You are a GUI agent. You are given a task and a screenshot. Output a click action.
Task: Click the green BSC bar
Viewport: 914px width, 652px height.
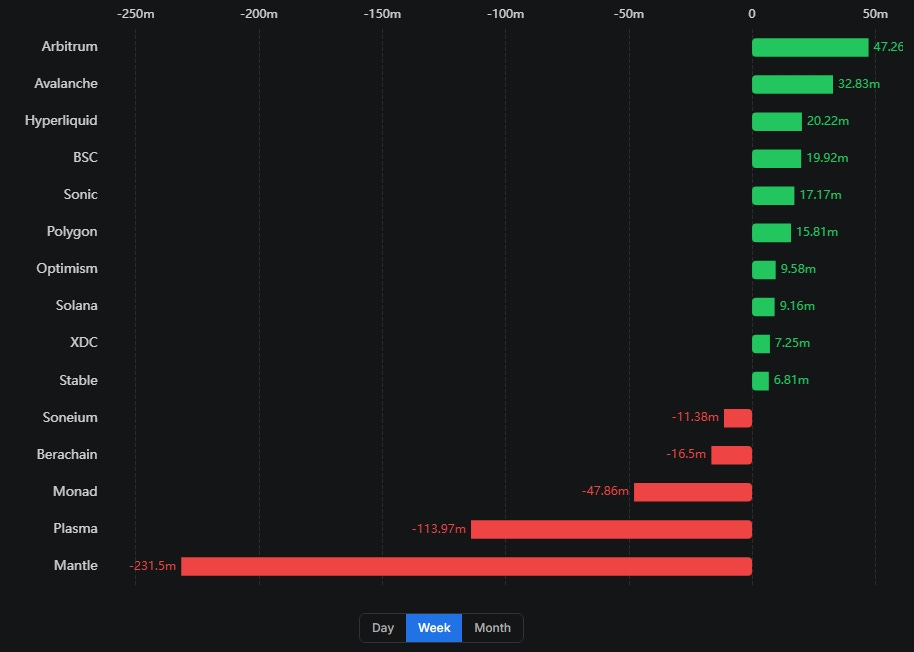pyautogui.click(x=776, y=158)
